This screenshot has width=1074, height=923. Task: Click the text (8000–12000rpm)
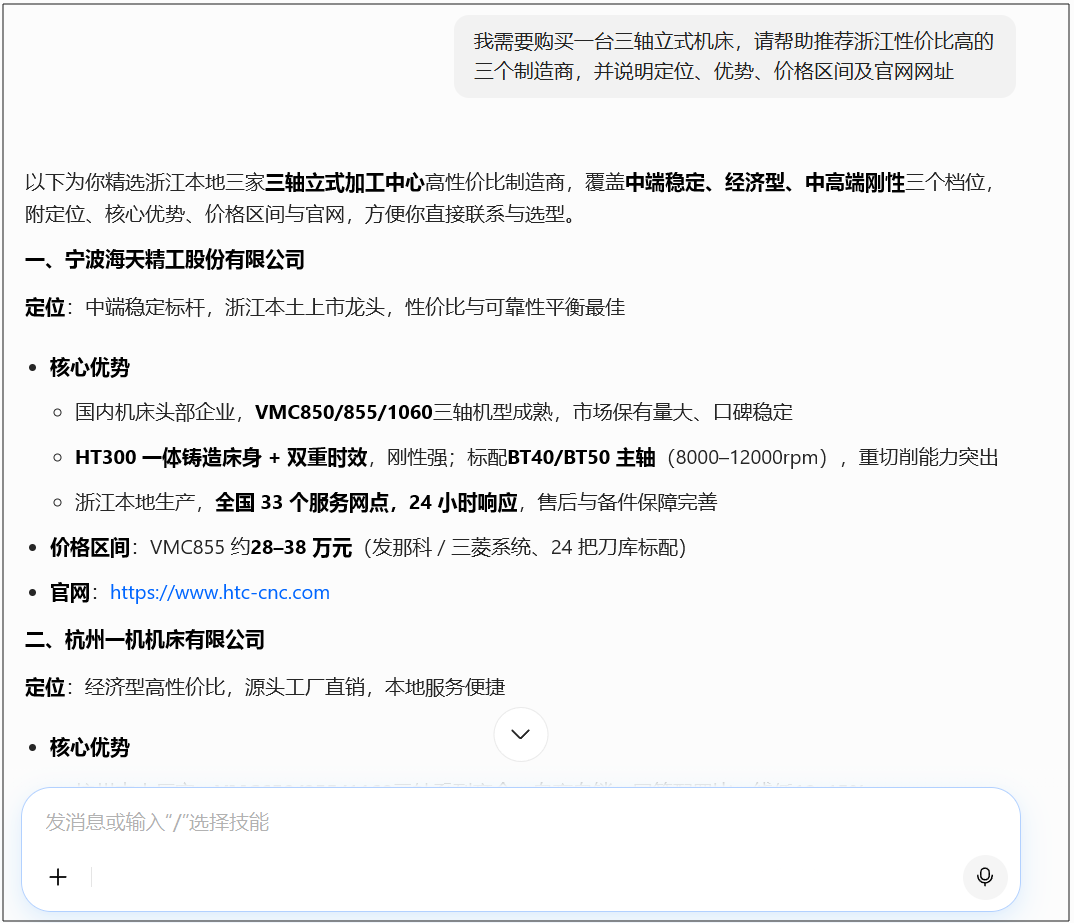pos(747,457)
